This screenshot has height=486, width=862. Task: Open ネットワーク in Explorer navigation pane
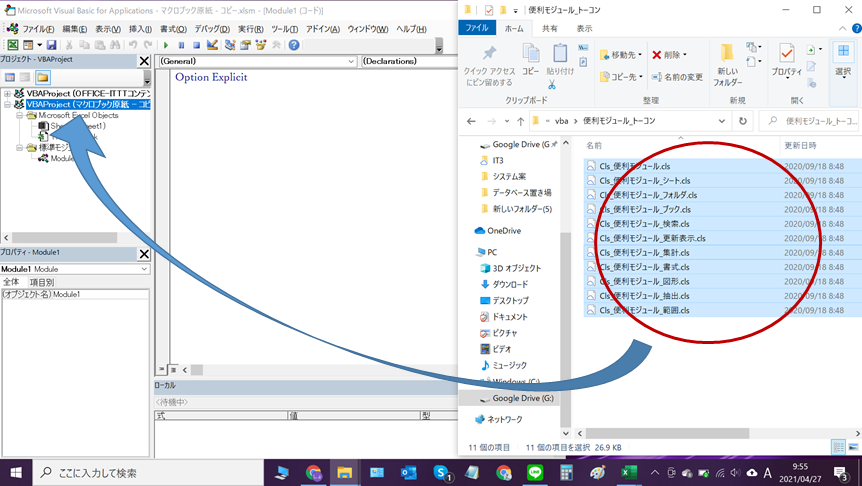point(498,419)
